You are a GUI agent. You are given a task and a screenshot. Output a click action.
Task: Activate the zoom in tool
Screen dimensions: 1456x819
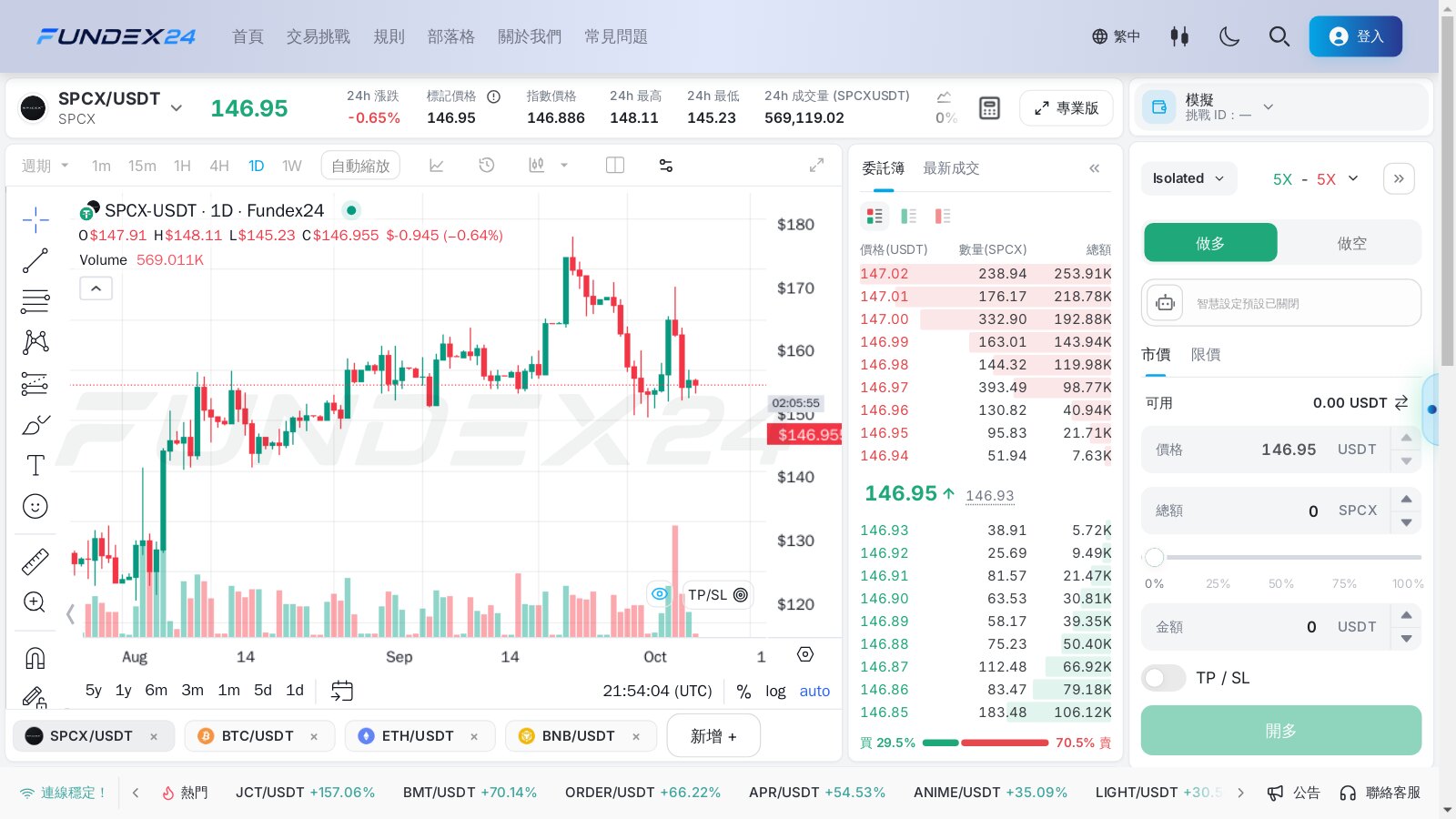(x=35, y=602)
